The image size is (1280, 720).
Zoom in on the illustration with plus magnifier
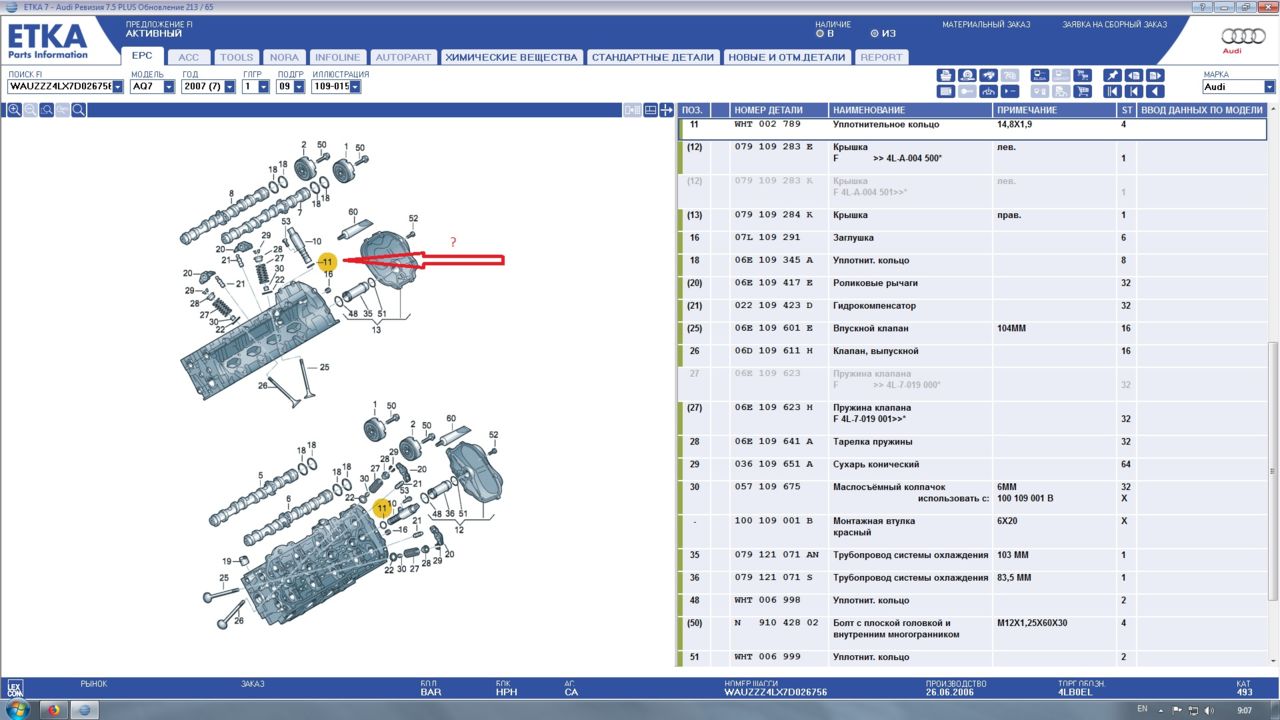click(14, 110)
